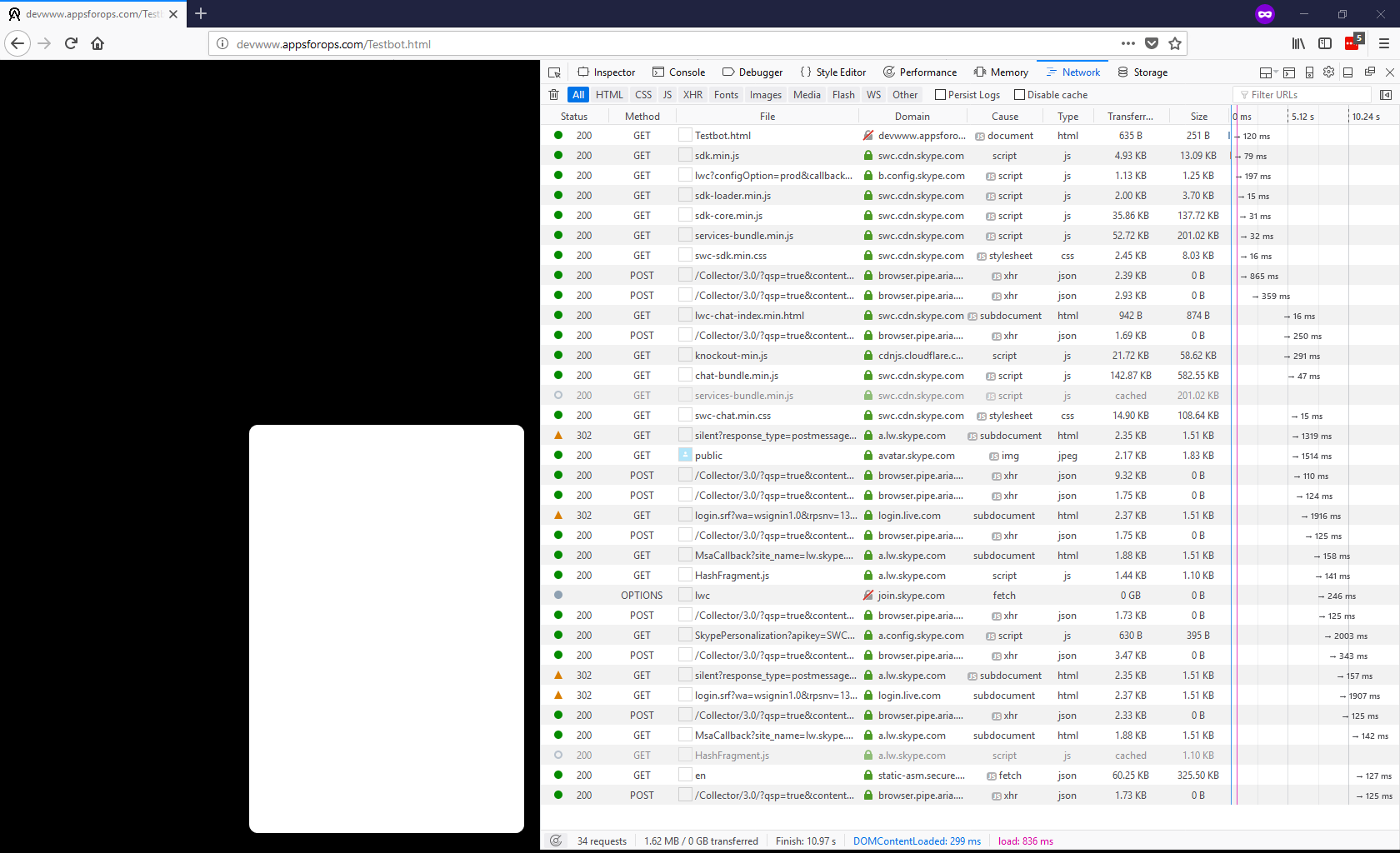Switch to the Storage panel

pos(1142,72)
